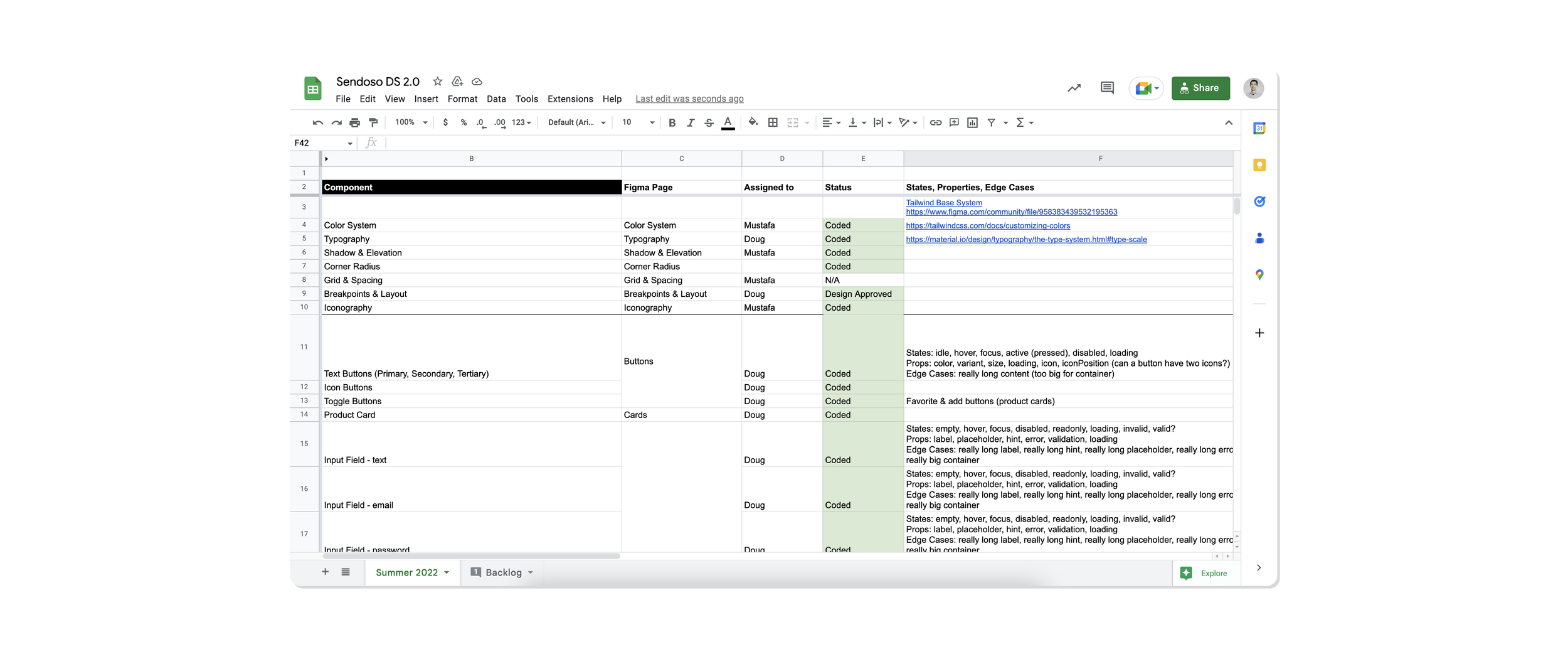Open the tailwindcss.com customizing-colors link

[x=988, y=225]
